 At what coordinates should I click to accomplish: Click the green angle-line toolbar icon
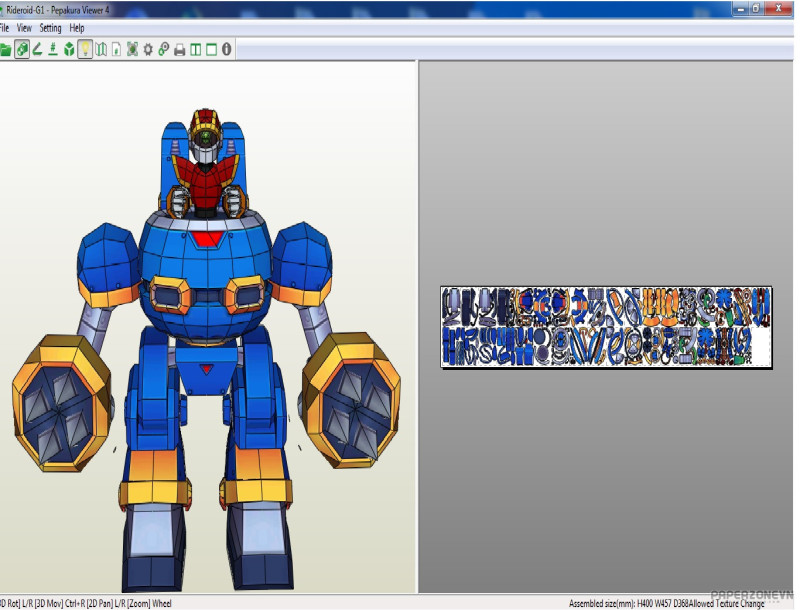coord(37,49)
